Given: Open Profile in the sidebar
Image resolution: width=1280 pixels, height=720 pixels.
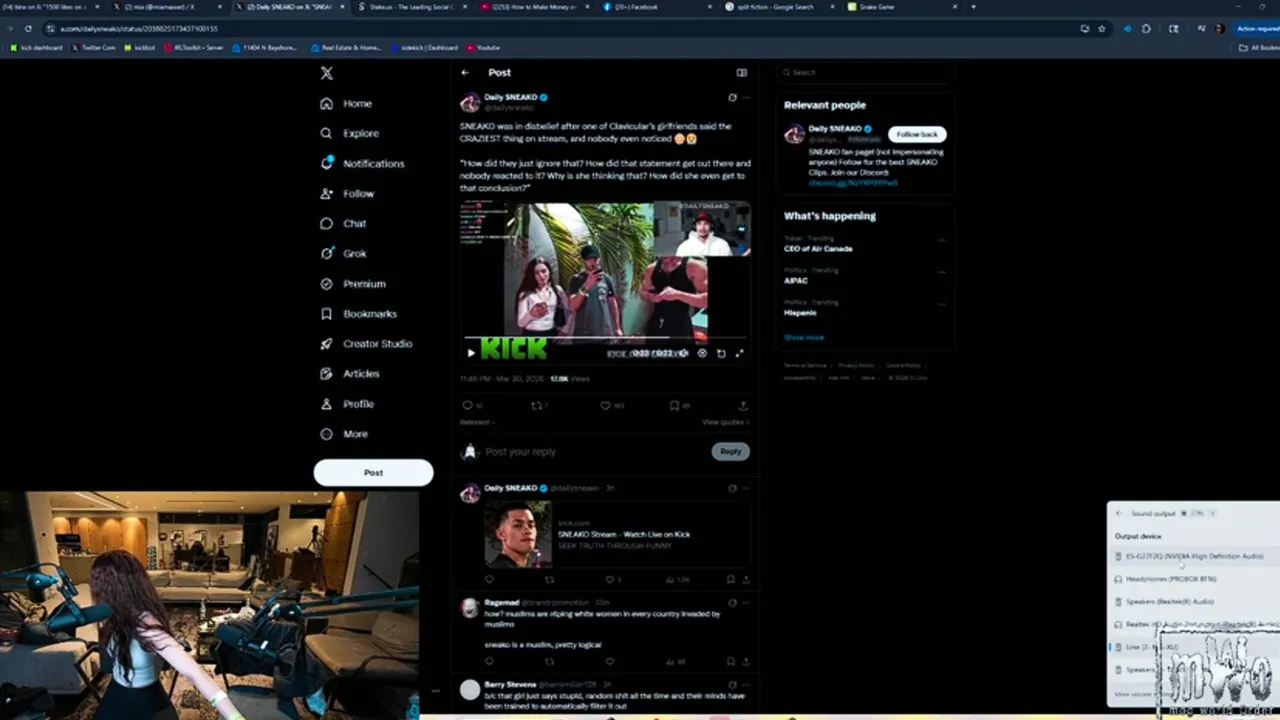Looking at the screenshot, I should click(x=347, y=404).
